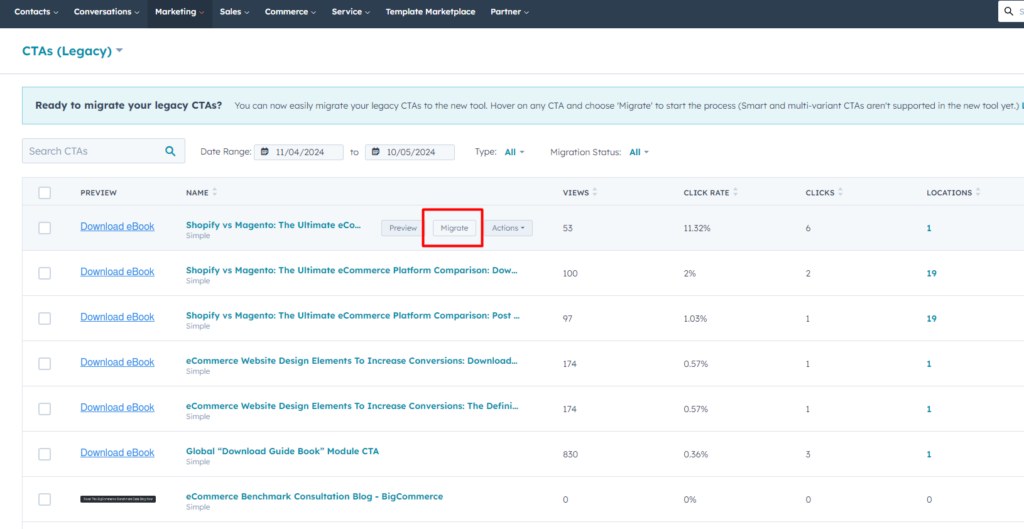Open the 'Shopify vs Magento... Comparison: Dow...' CTA
This screenshot has width=1024, height=529.
(x=351, y=270)
